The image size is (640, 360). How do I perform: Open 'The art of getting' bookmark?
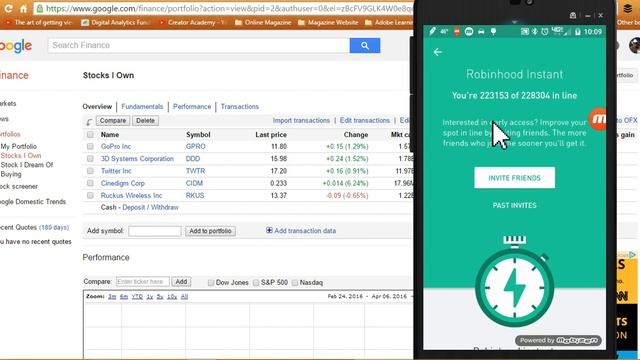click(x=39, y=22)
